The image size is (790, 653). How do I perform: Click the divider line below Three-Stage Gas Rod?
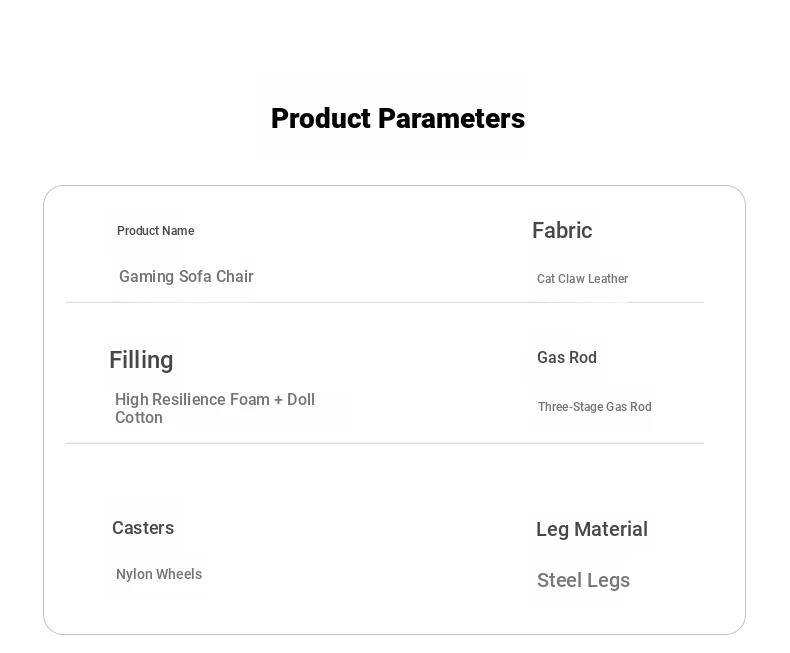pyautogui.click(x=384, y=443)
